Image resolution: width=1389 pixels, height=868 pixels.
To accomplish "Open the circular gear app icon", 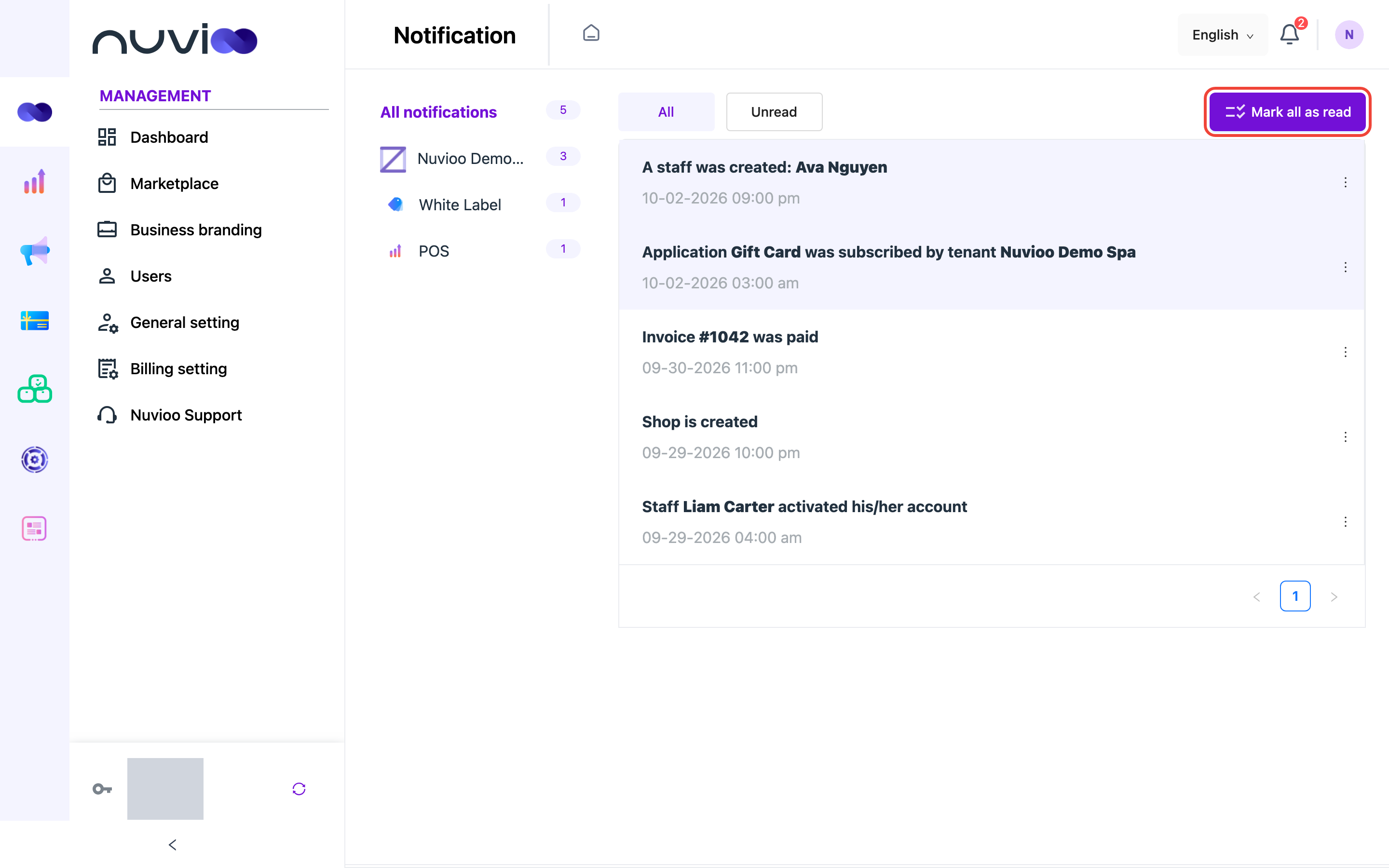I will click(x=34, y=459).
